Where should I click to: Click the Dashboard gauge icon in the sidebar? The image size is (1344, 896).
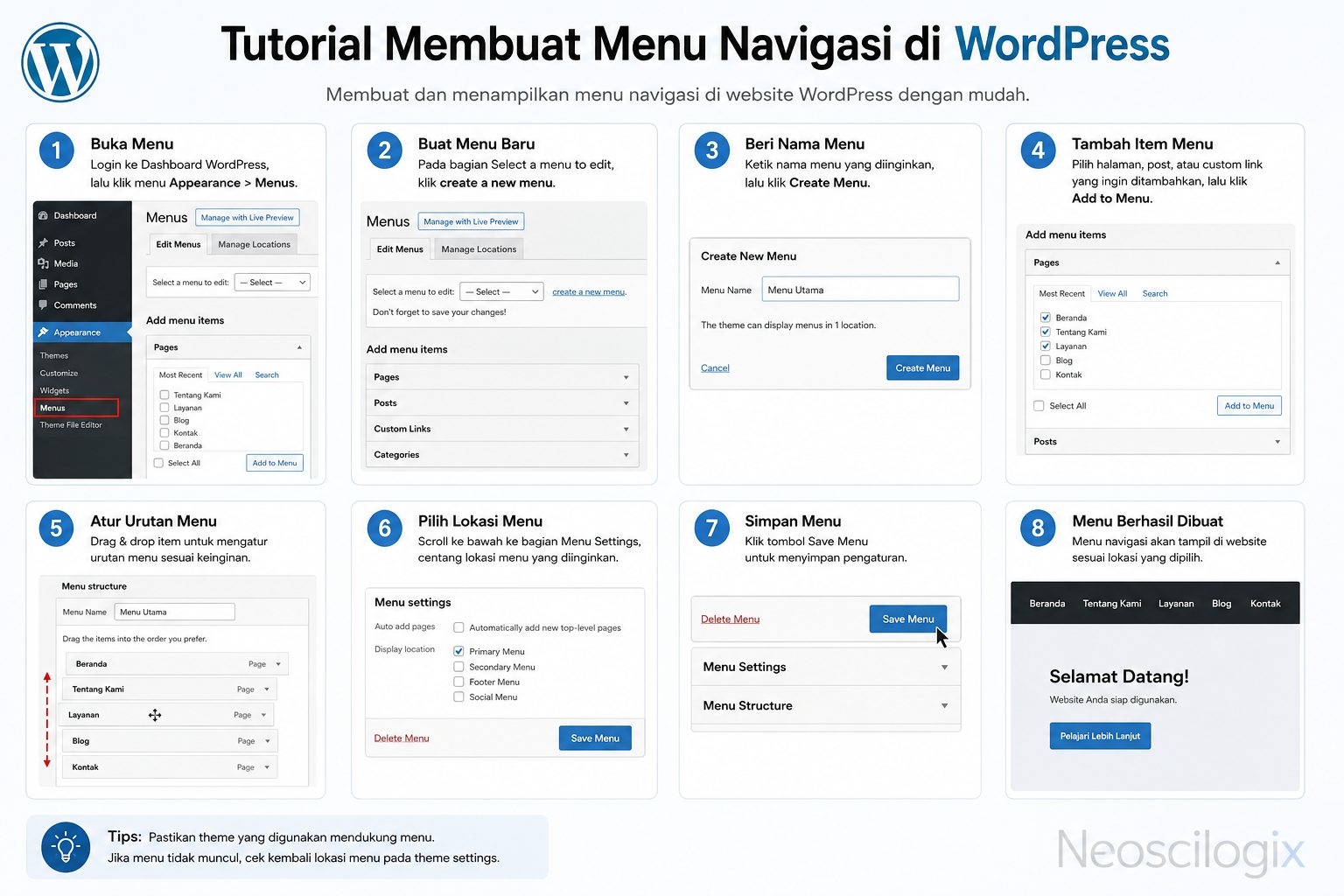pos(43,215)
